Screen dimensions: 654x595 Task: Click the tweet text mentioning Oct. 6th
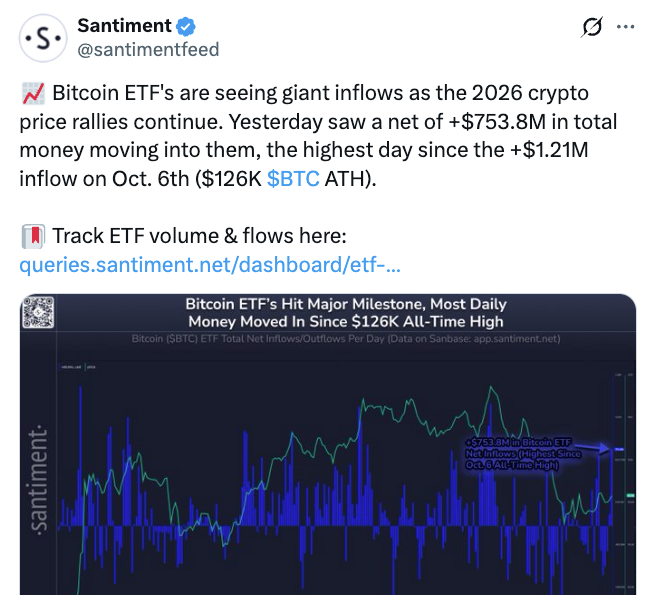(198, 178)
